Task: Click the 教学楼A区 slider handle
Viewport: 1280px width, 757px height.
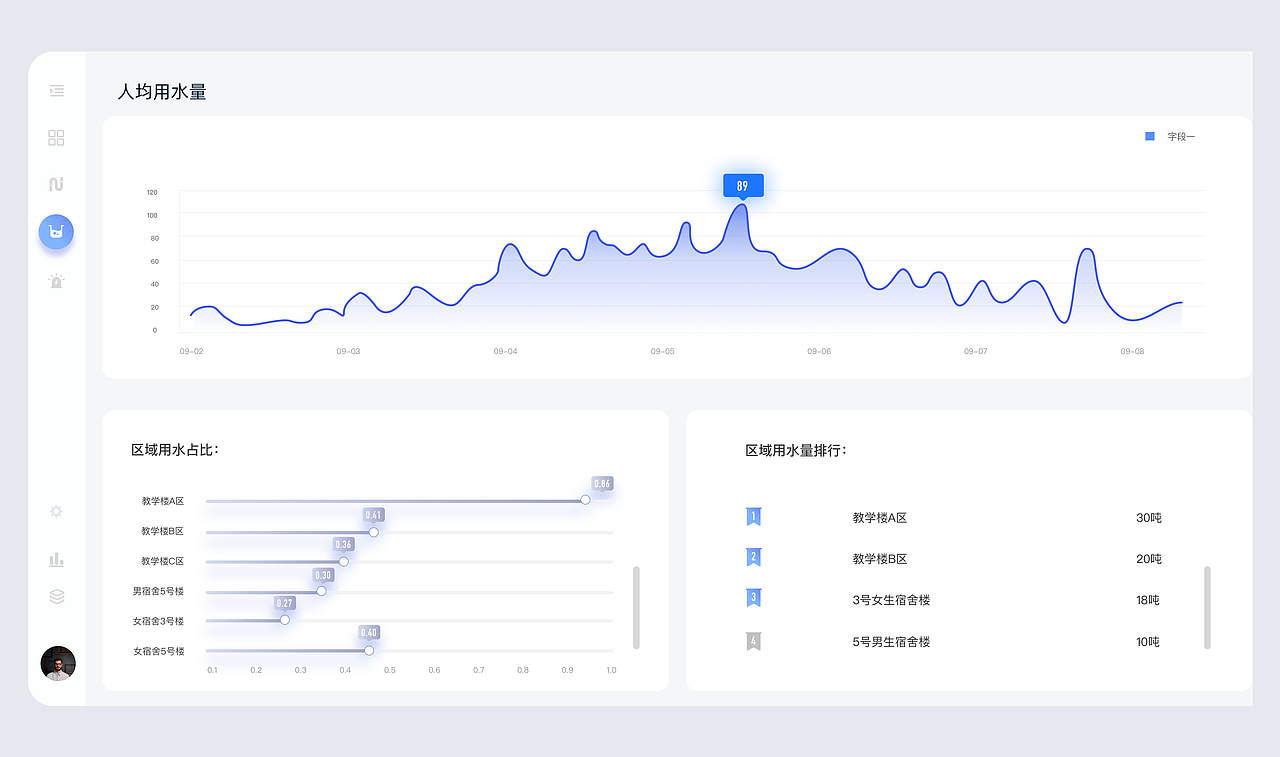Action: pyautogui.click(x=585, y=500)
